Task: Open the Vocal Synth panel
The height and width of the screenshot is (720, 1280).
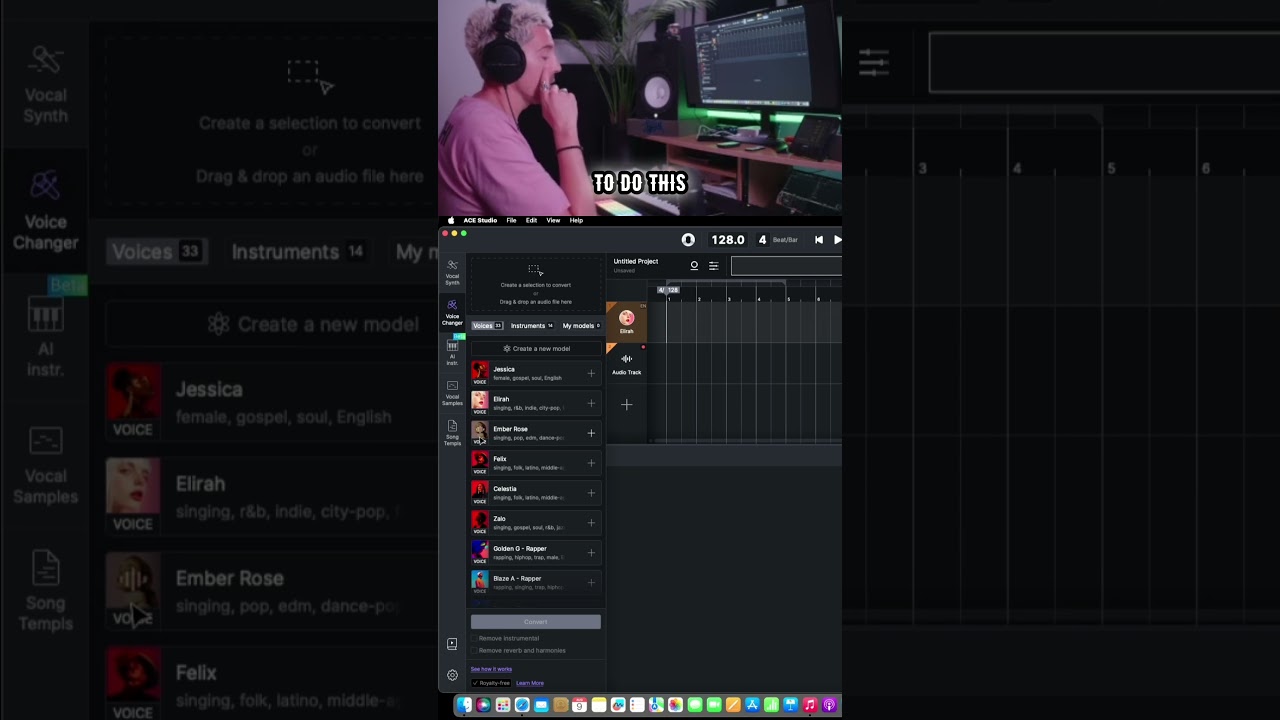Action: coord(452,273)
